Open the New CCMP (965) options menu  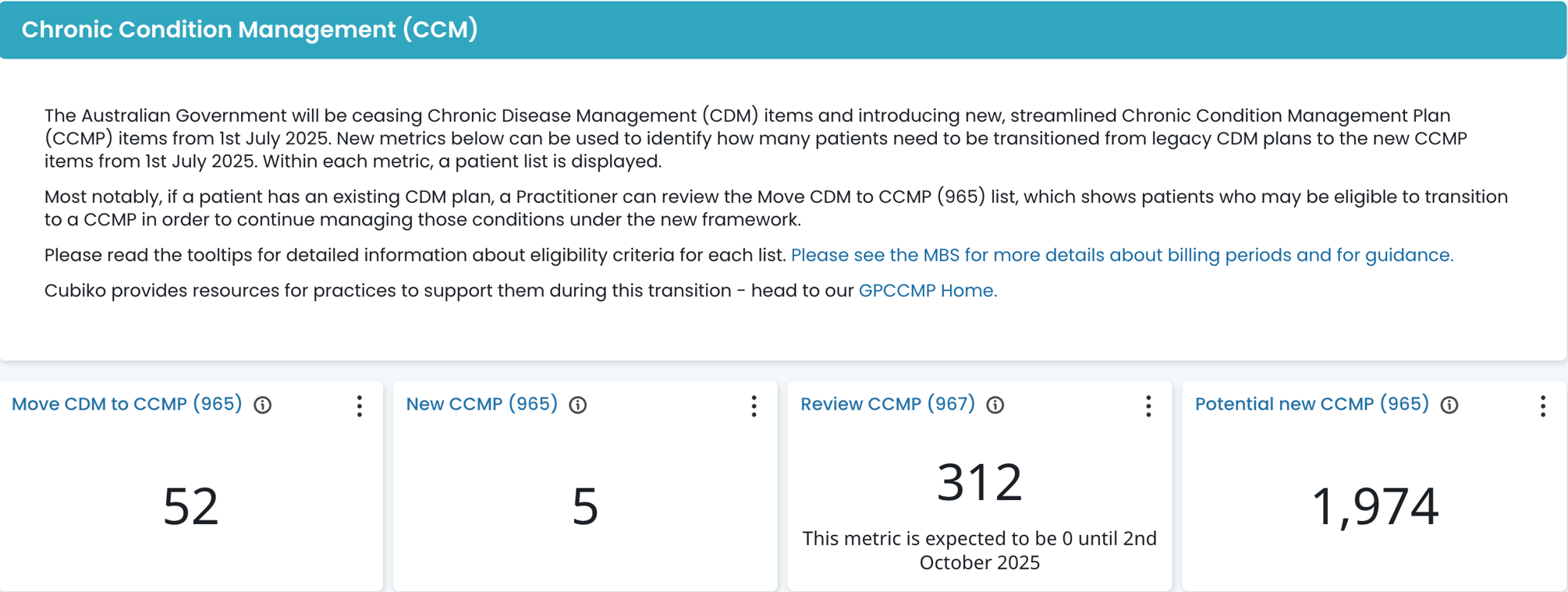coord(754,406)
